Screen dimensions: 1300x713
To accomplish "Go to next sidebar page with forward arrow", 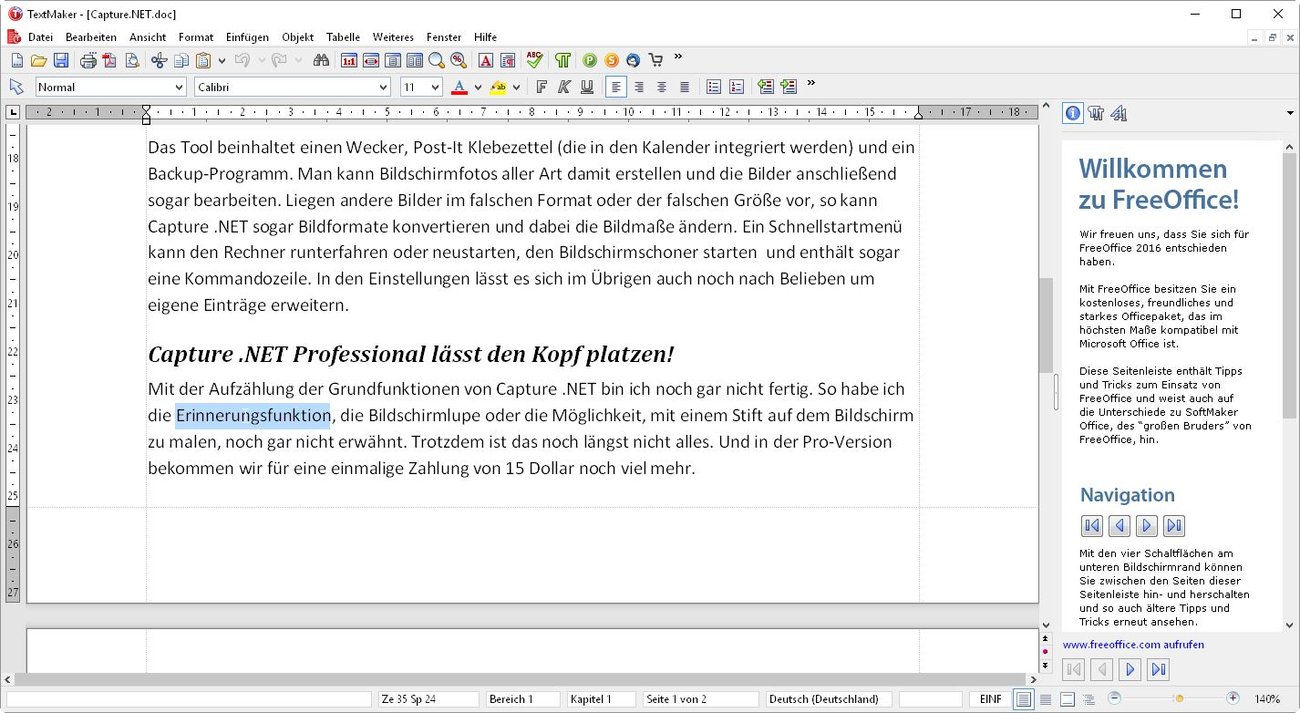I will pos(1146,525).
